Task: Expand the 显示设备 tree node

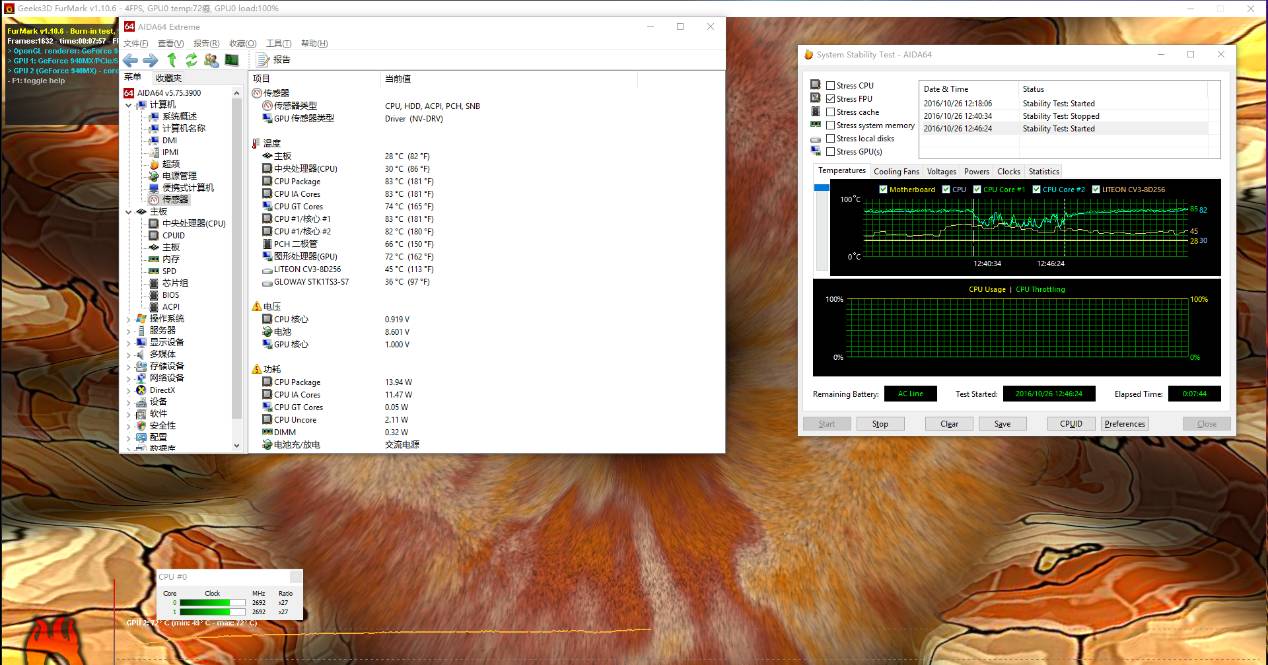Action: point(128,342)
